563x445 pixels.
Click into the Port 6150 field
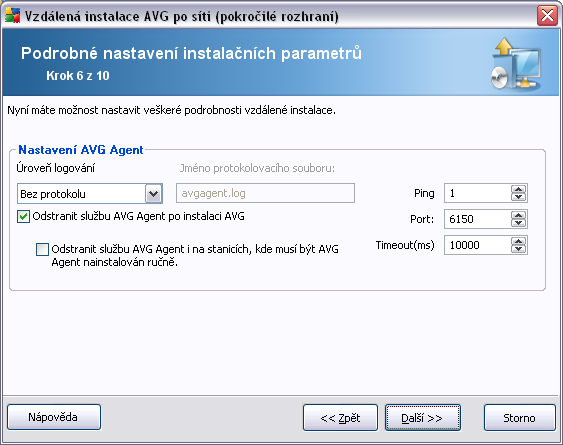[x=478, y=219]
